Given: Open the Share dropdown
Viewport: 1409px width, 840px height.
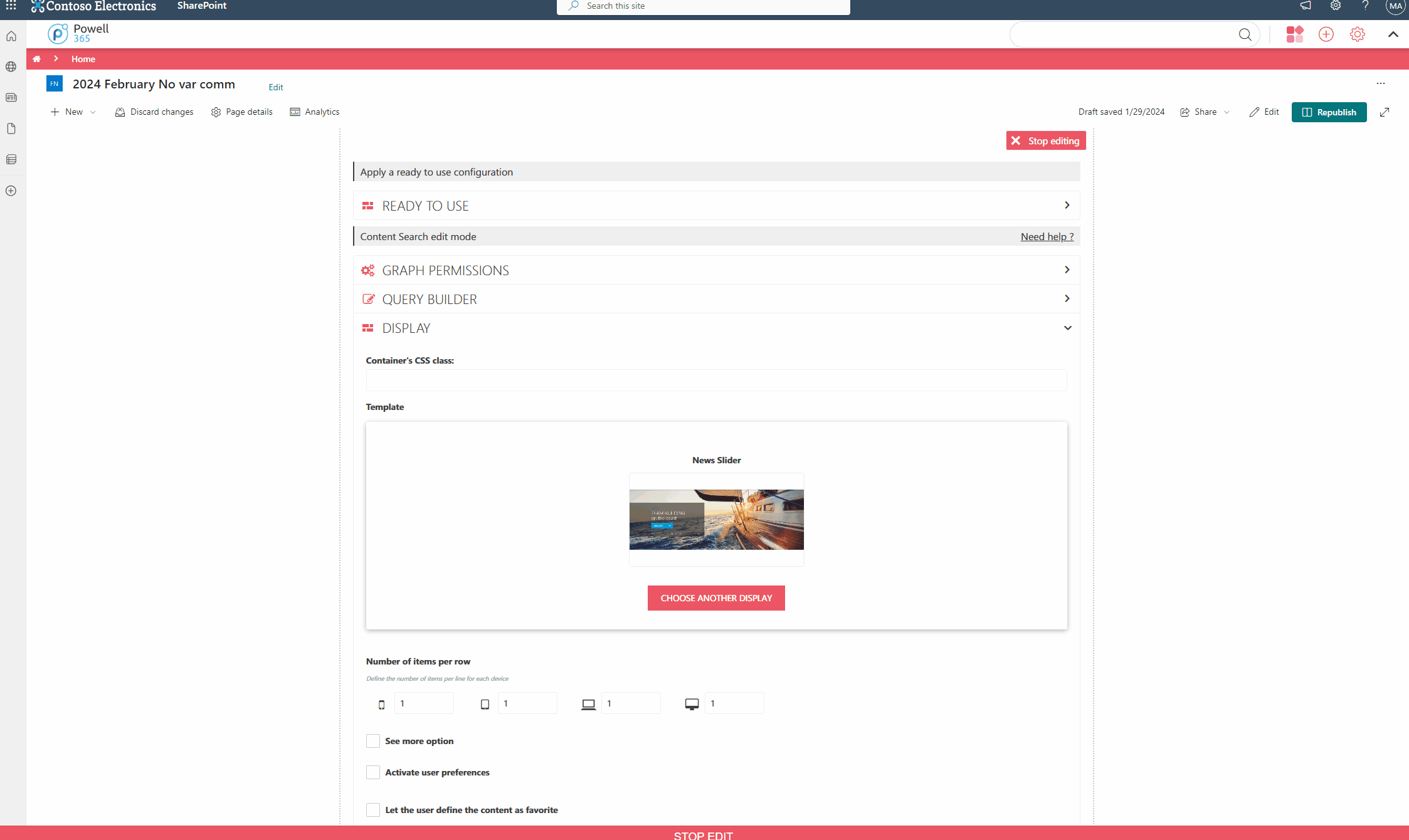Looking at the screenshot, I should 1205,112.
